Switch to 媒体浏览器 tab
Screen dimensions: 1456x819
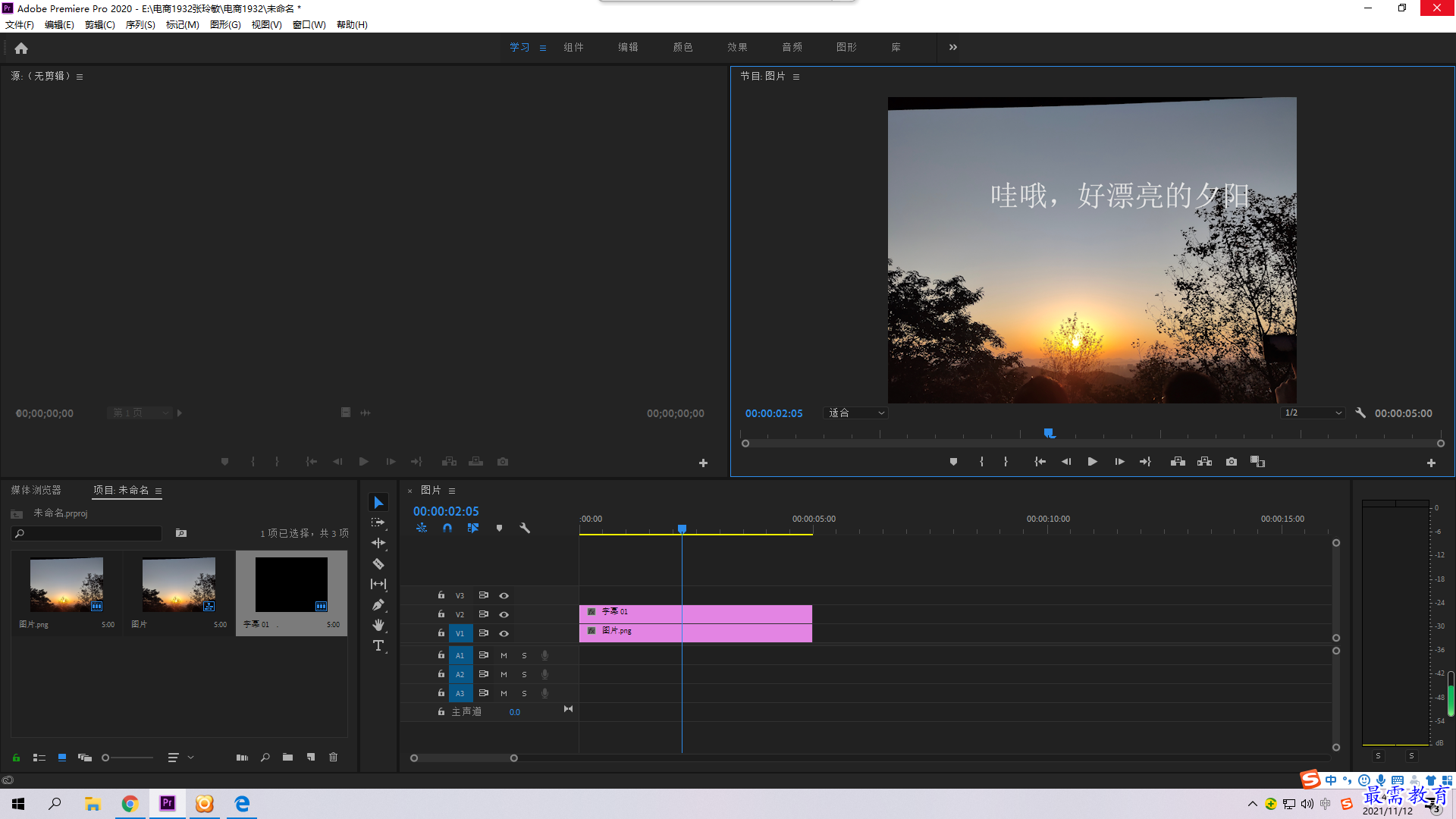point(36,491)
